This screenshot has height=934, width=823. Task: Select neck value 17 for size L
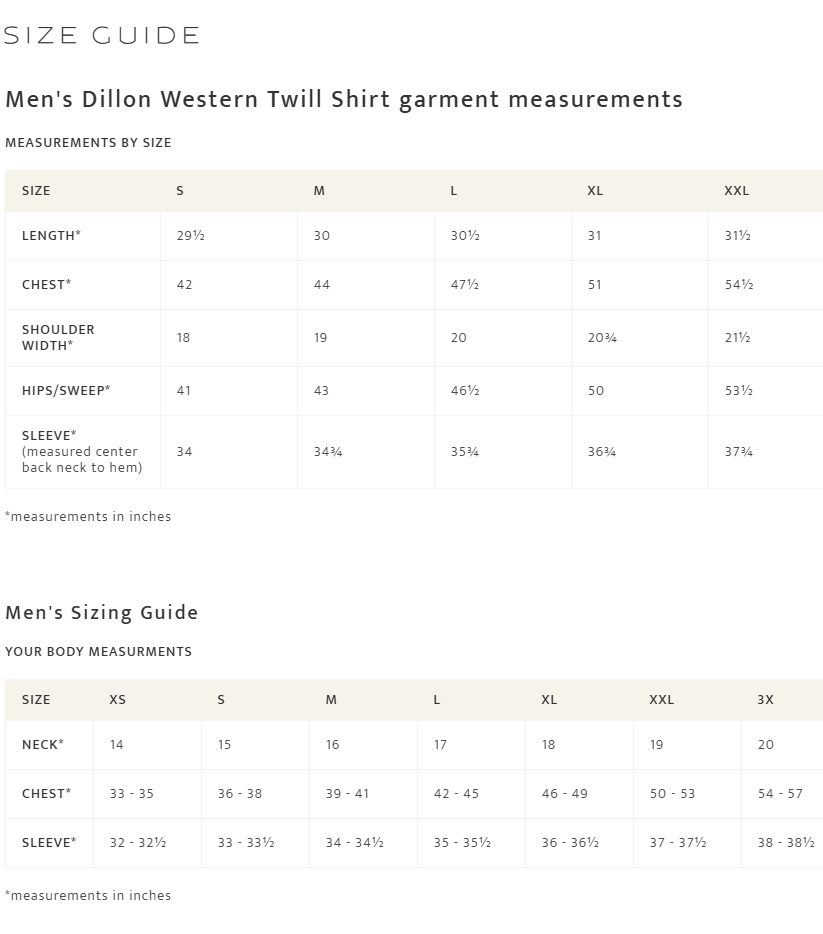pos(441,745)
